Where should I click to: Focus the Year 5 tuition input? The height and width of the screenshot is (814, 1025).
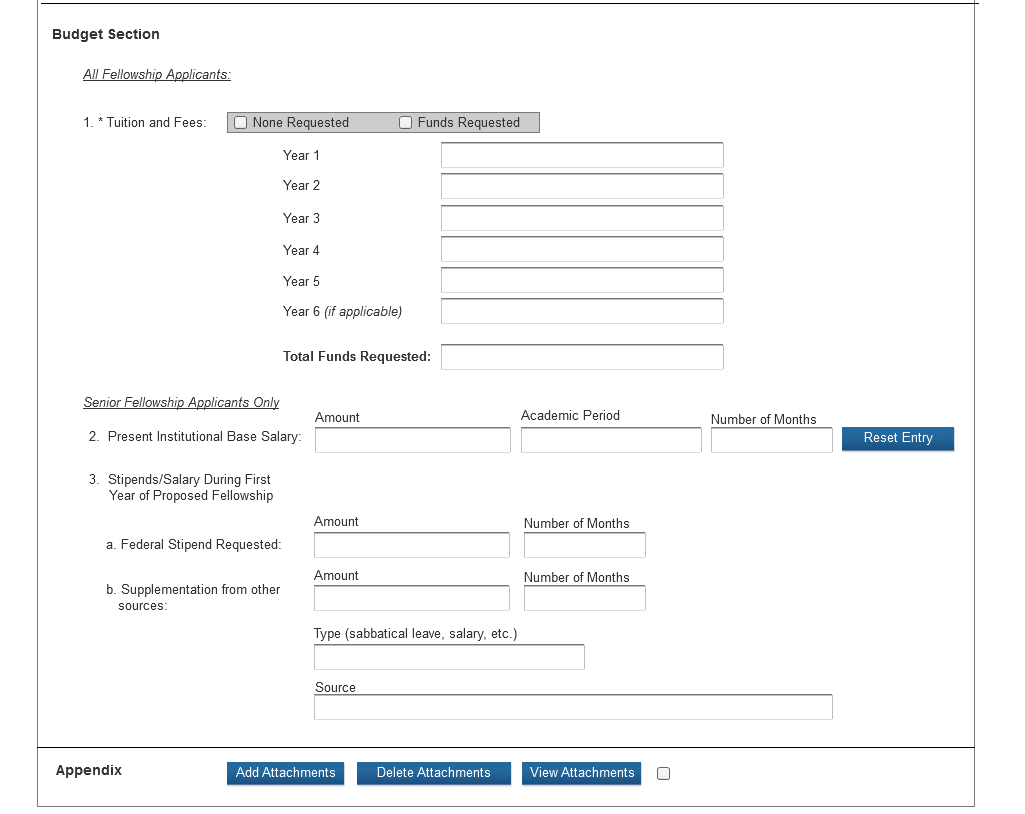581,280
